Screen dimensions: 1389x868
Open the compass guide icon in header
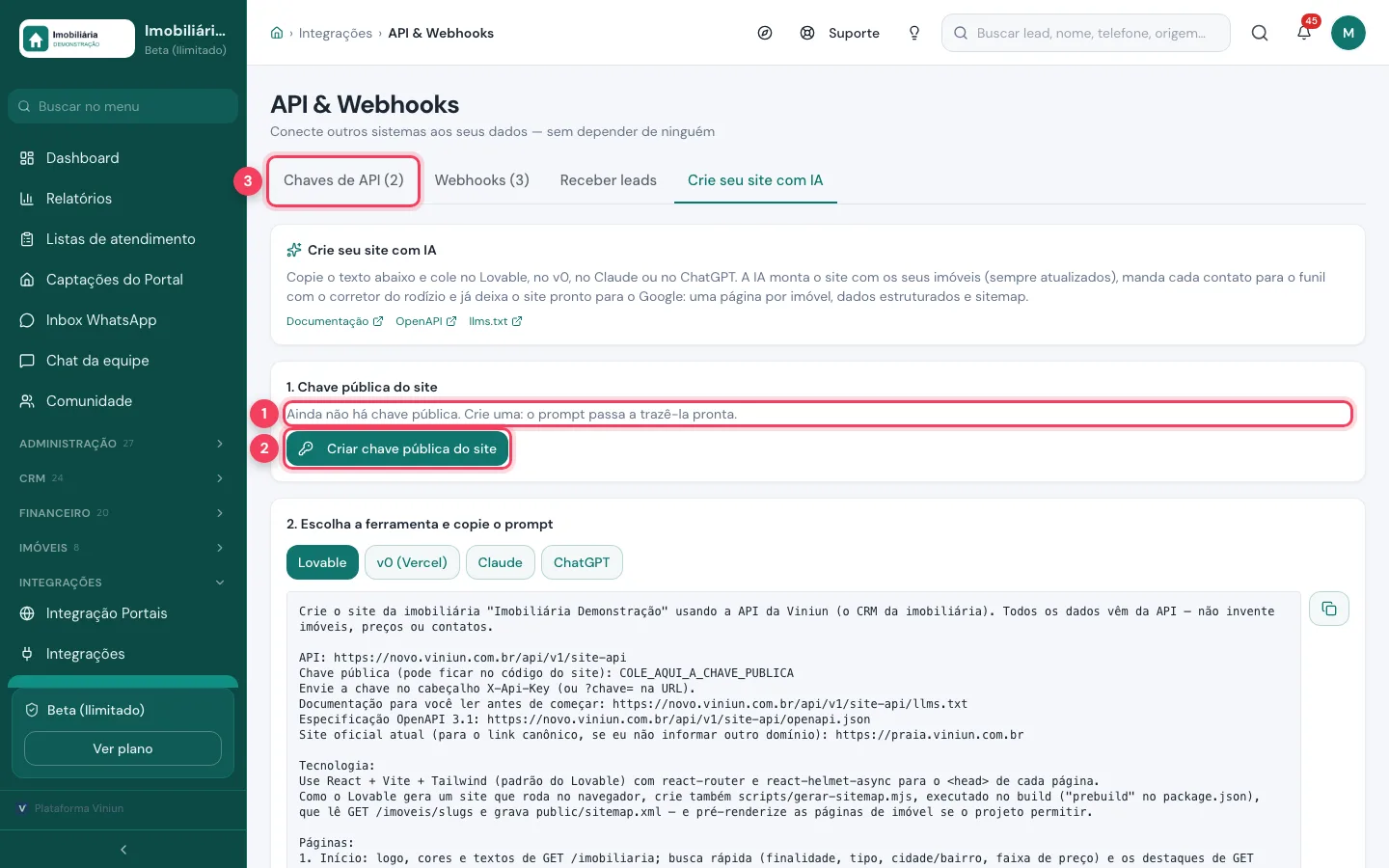[x=765, y=33]
